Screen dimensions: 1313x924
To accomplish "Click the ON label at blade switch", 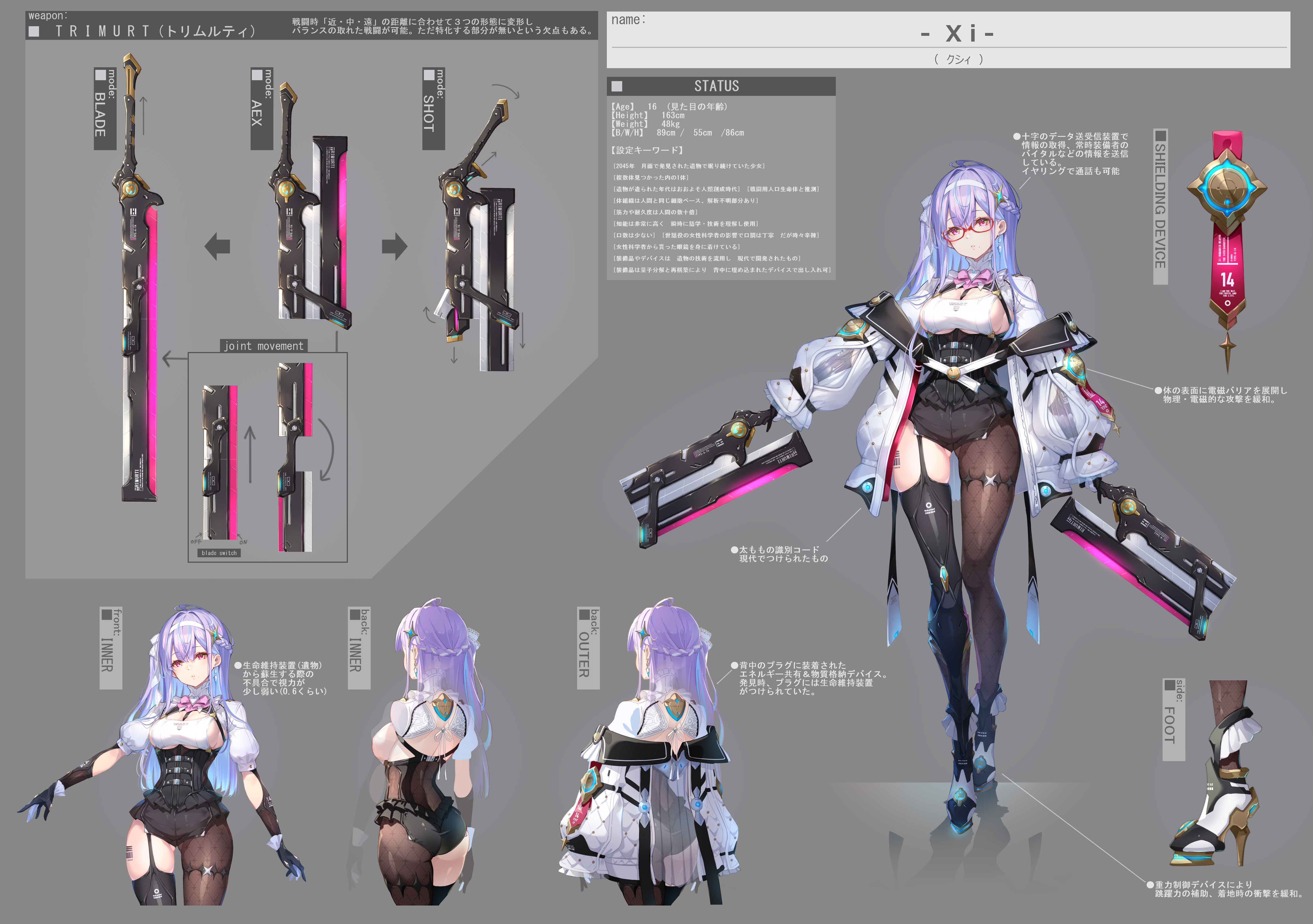I will (x=243, y=542).
